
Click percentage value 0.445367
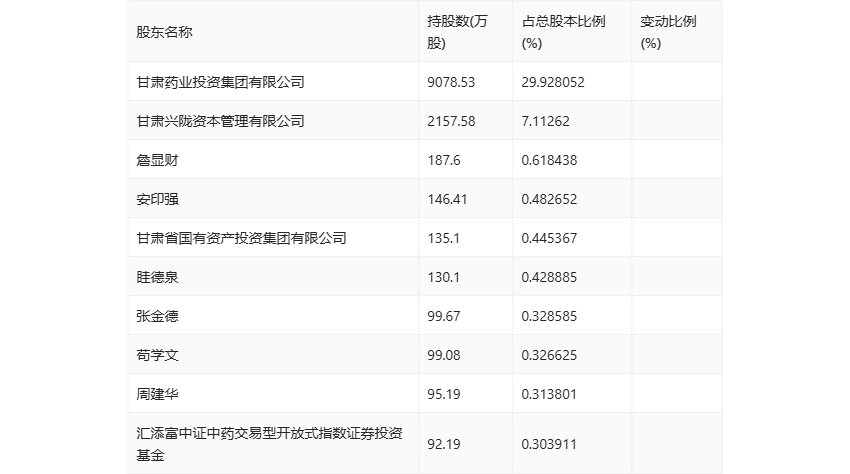tap(549, 238)
